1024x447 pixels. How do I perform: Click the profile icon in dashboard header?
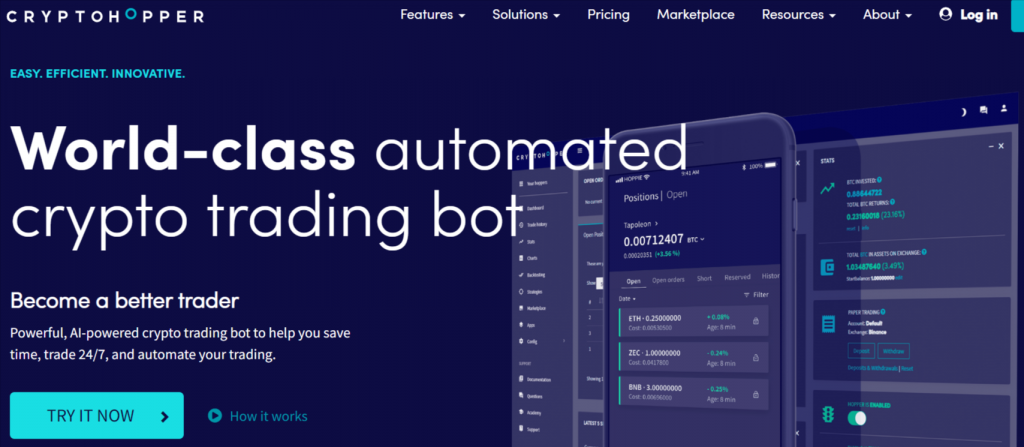(1004, 110)
